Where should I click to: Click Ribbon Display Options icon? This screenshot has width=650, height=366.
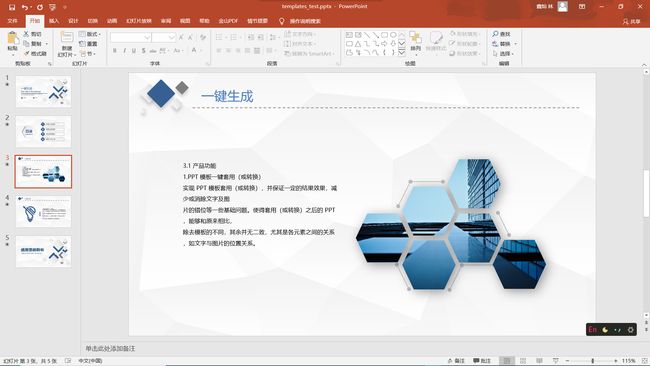pyautogui.click(x=582, y=7)
